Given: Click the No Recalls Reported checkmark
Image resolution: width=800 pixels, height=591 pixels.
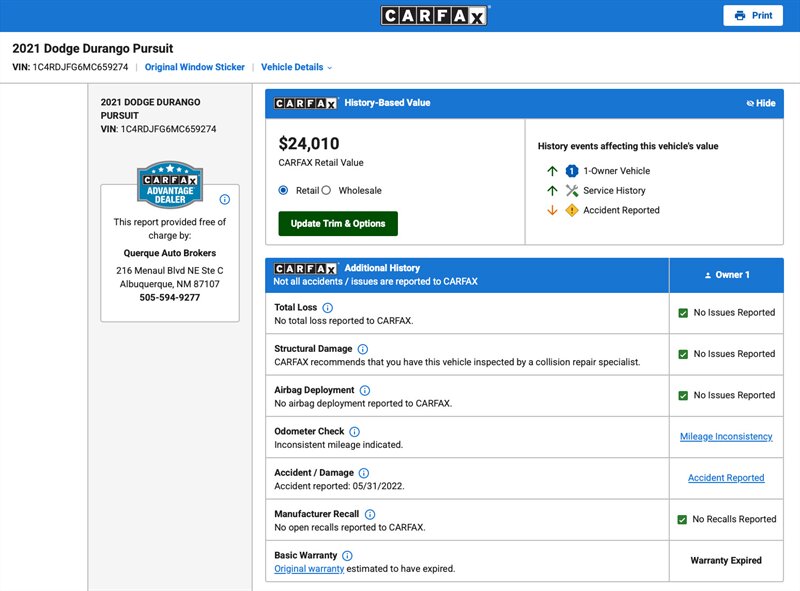Looking at the screenshot, I should pos(682,520).
